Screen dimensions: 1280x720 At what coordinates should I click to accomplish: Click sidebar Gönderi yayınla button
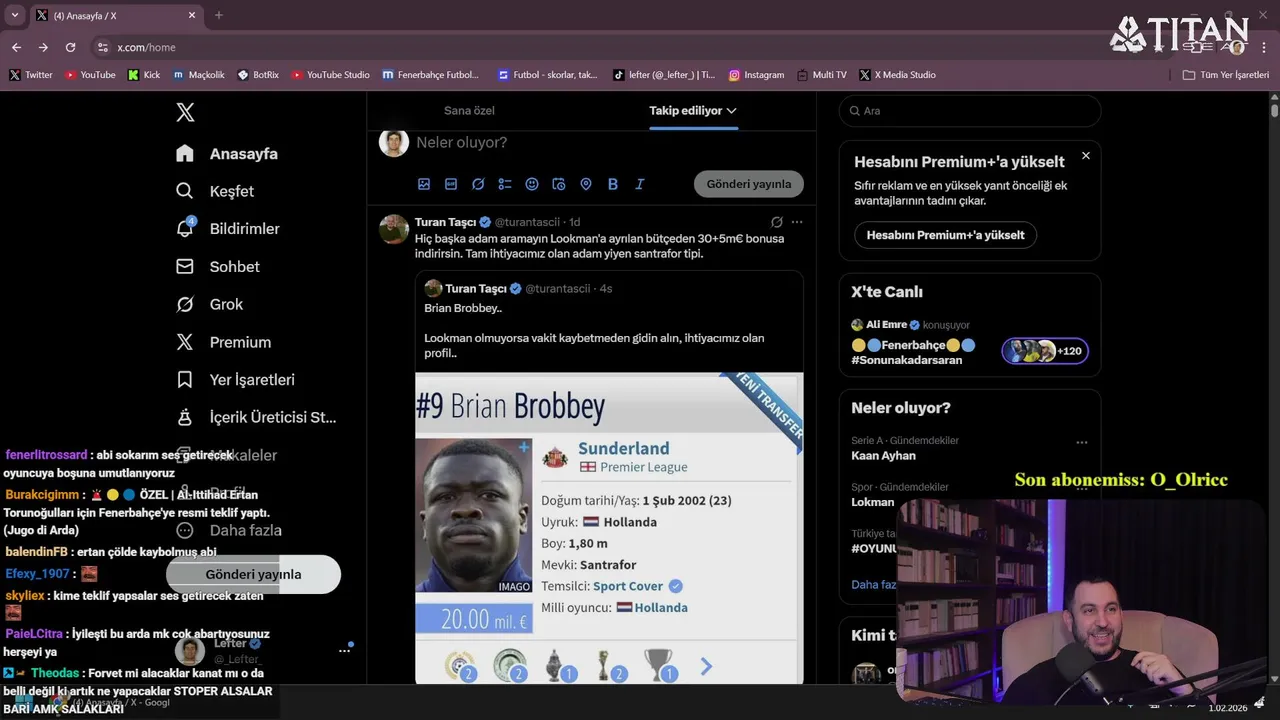[x=253, y=574]
